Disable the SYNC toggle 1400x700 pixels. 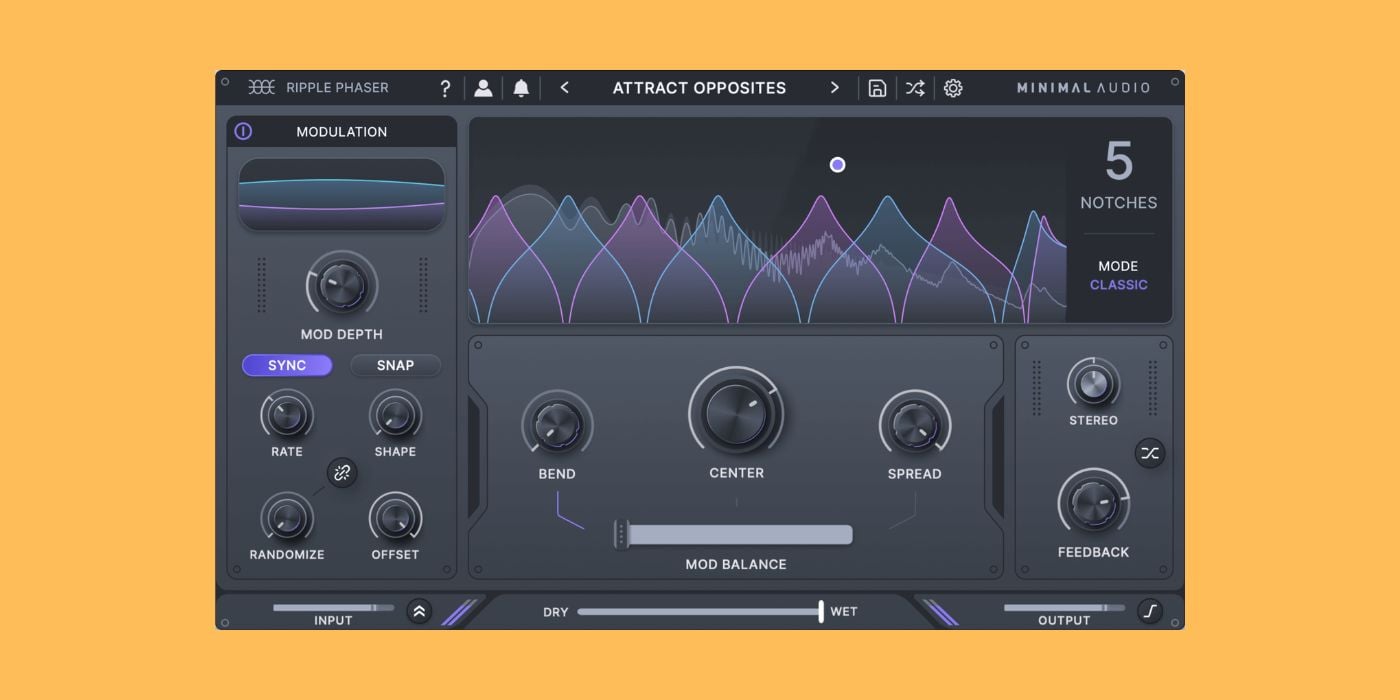point(287,365)
